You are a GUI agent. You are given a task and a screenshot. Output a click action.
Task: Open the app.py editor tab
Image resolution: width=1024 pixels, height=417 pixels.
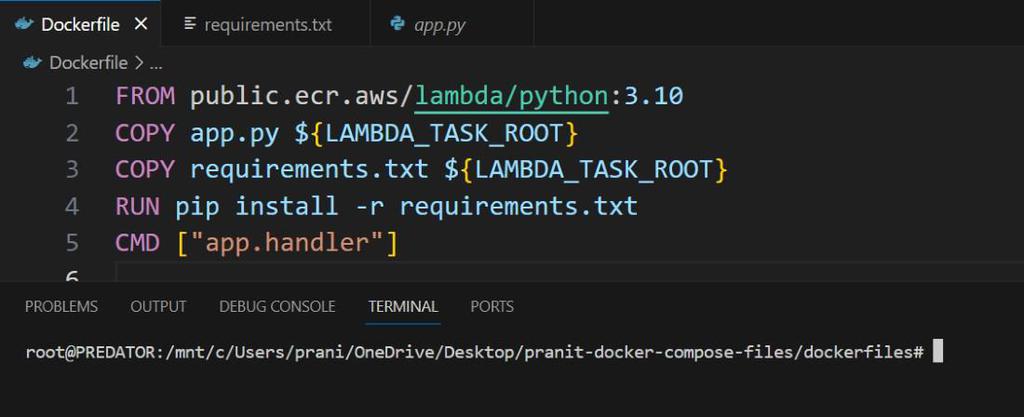point(439,24)
